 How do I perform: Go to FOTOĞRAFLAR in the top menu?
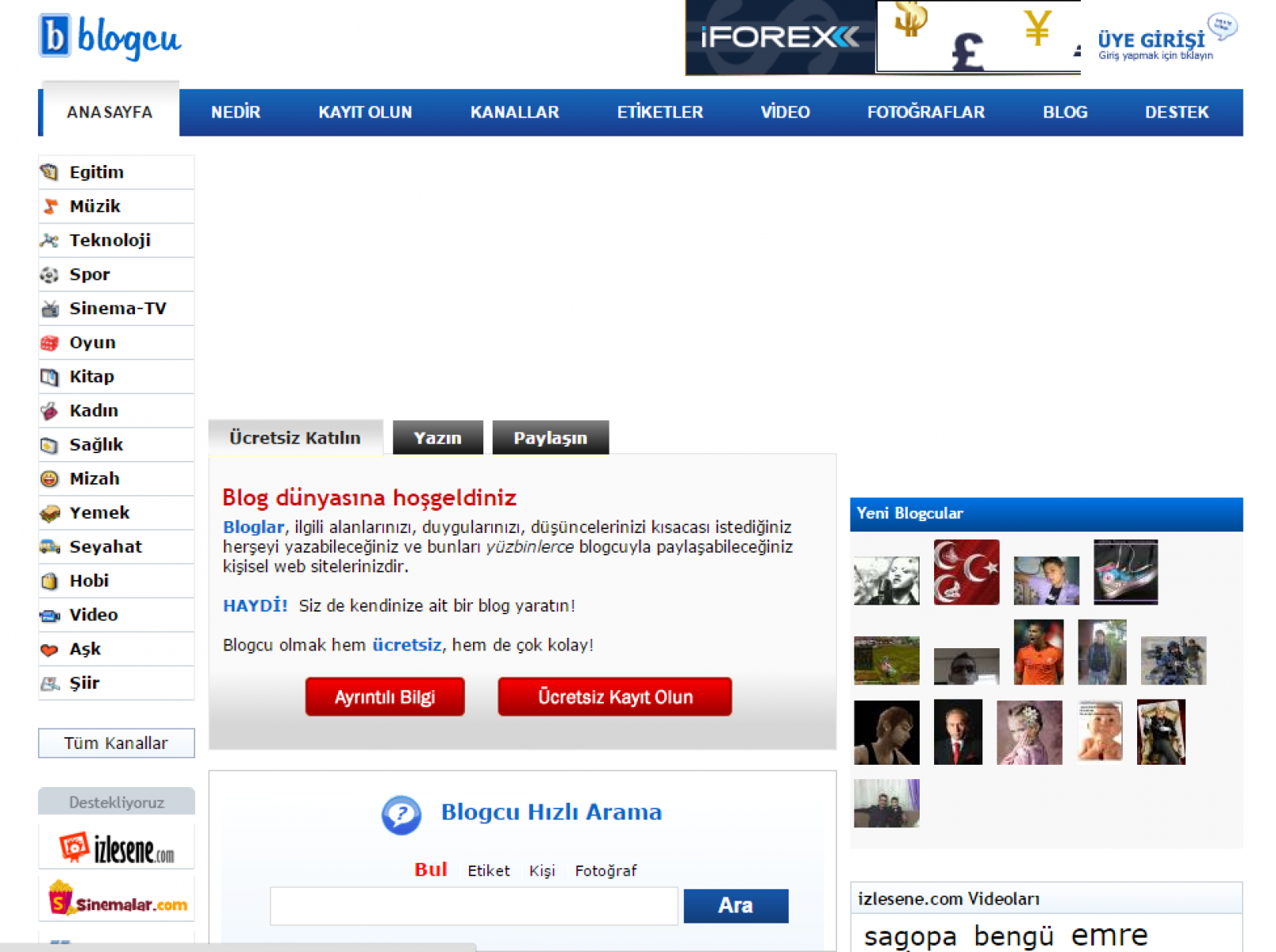(x=925, y=113)
